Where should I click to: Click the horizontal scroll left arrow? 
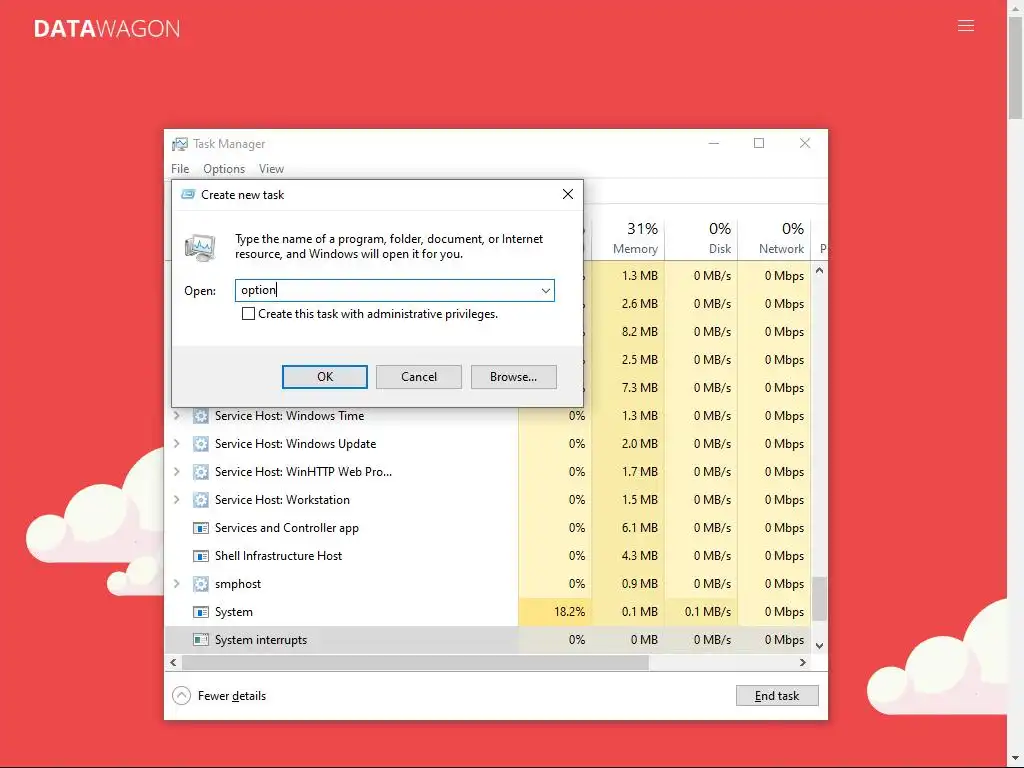[x=173, y=663]
